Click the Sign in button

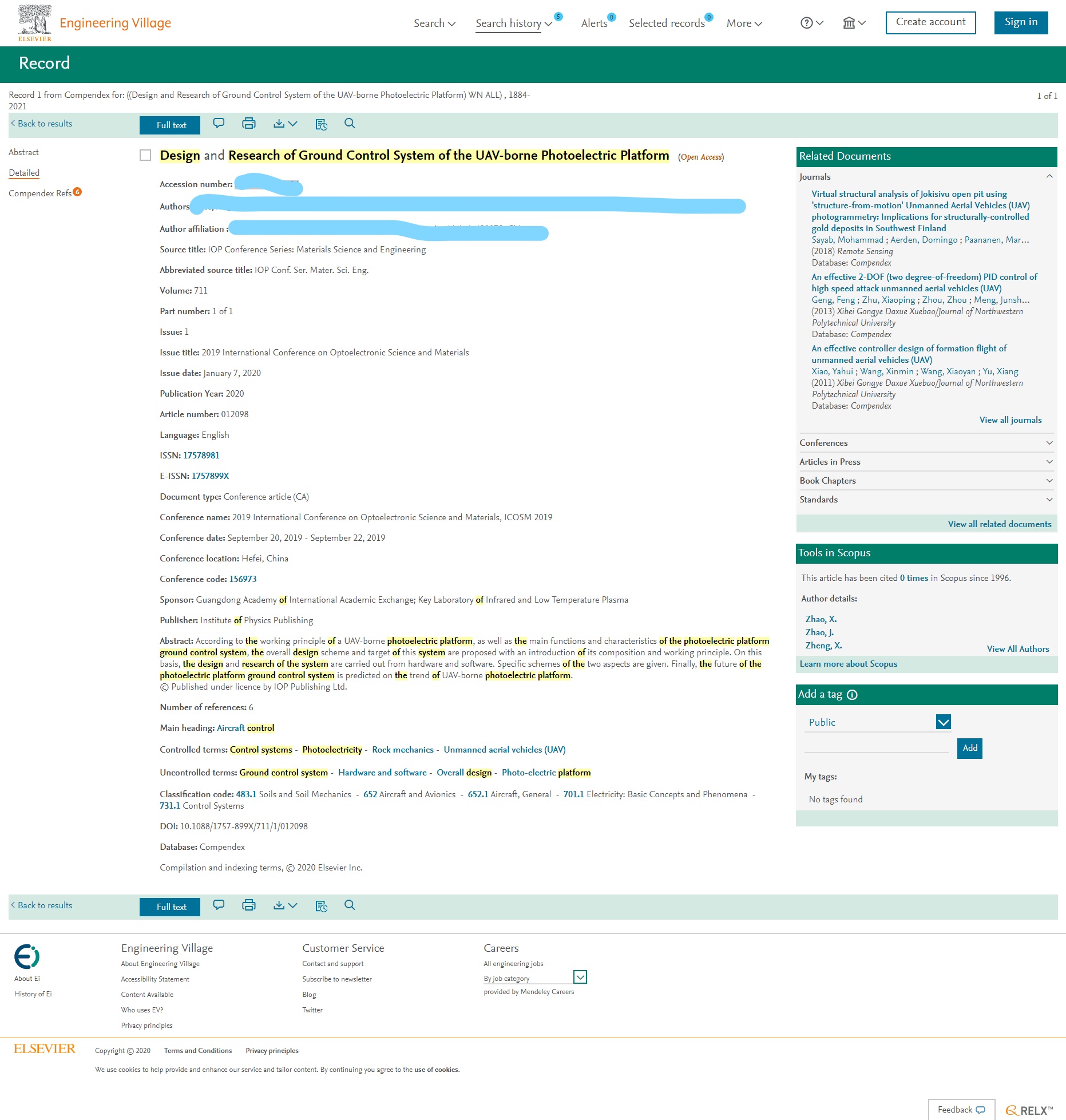[x=1020, y=22]
